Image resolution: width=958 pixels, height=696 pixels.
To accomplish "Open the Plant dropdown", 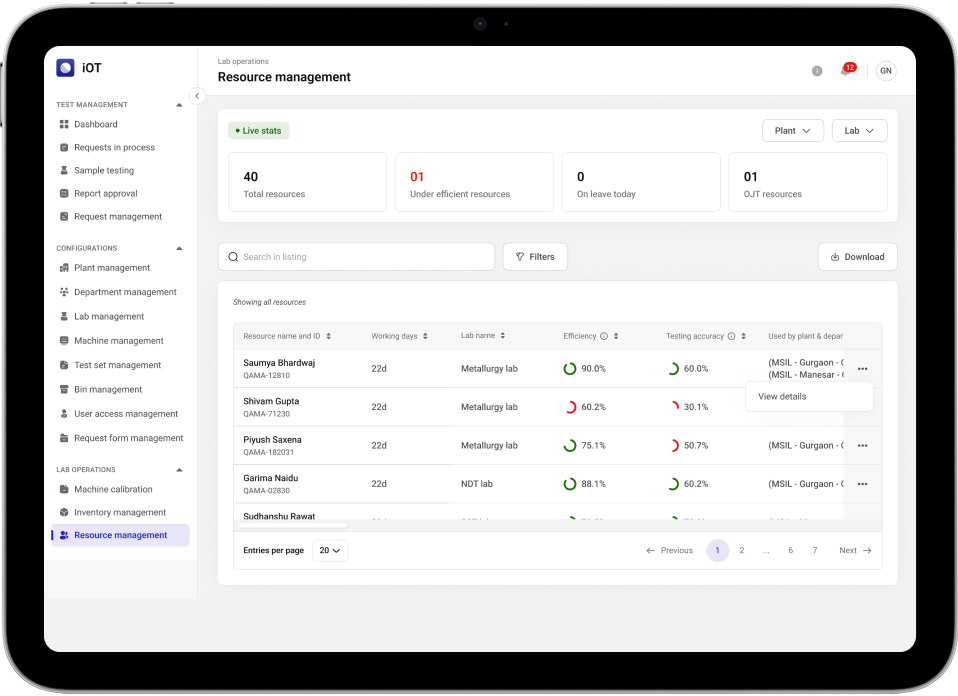I will 792,131.
